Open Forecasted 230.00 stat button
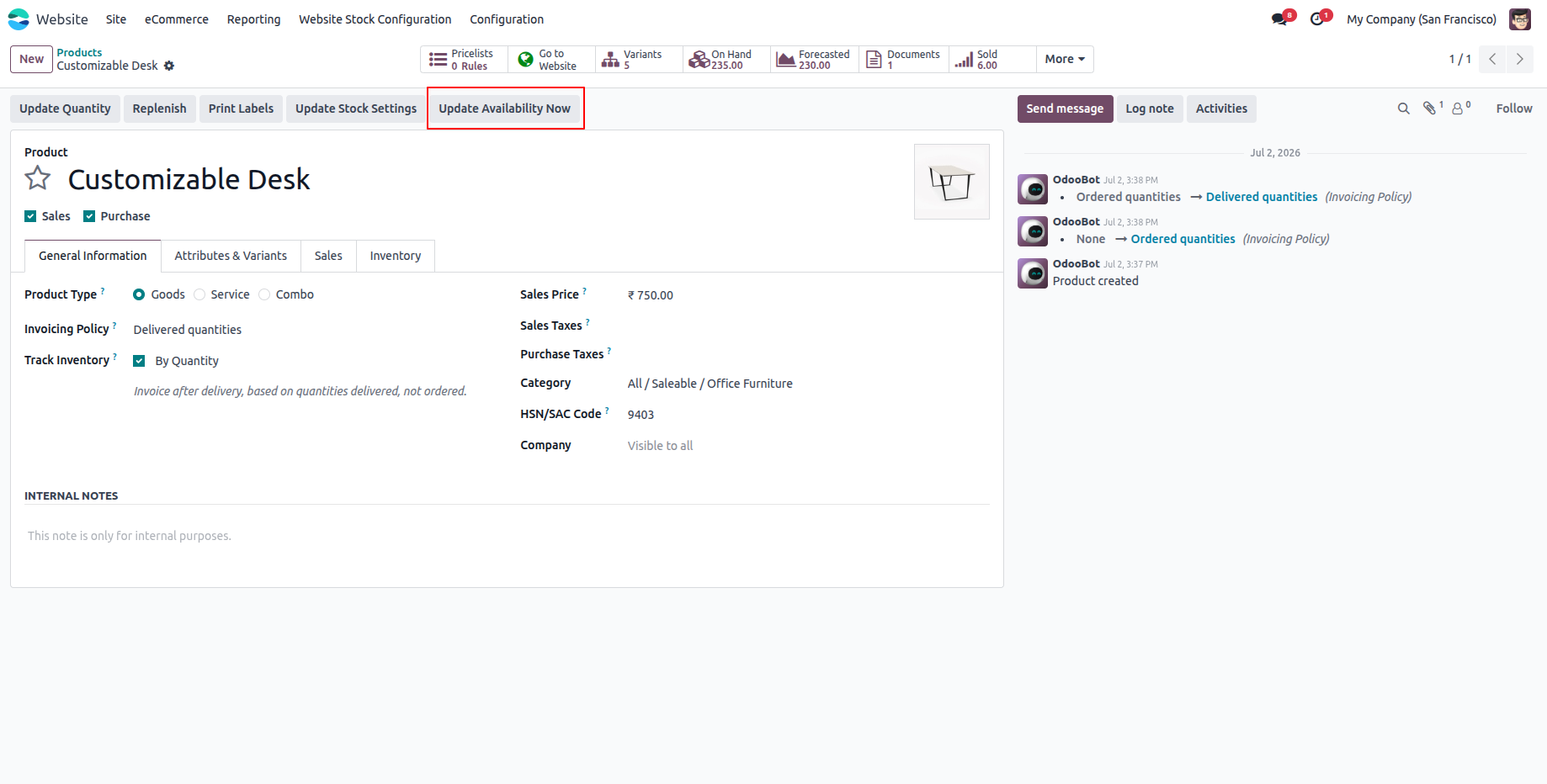1547x784 pixels. (814, 60)
